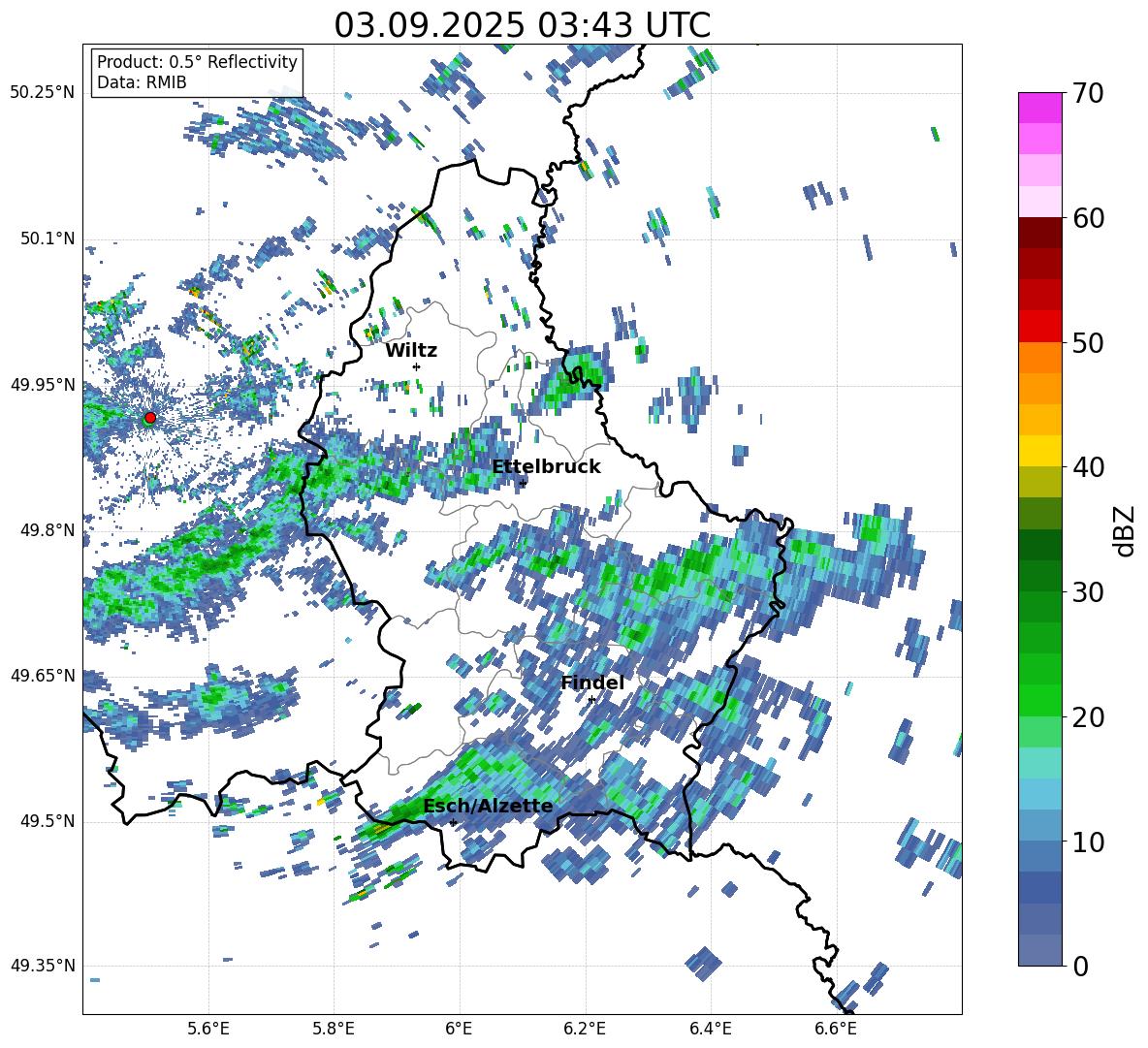Viewport: 1148px width, 1048px height.
Task: Click the Findel cross marker
Action: 591,700
